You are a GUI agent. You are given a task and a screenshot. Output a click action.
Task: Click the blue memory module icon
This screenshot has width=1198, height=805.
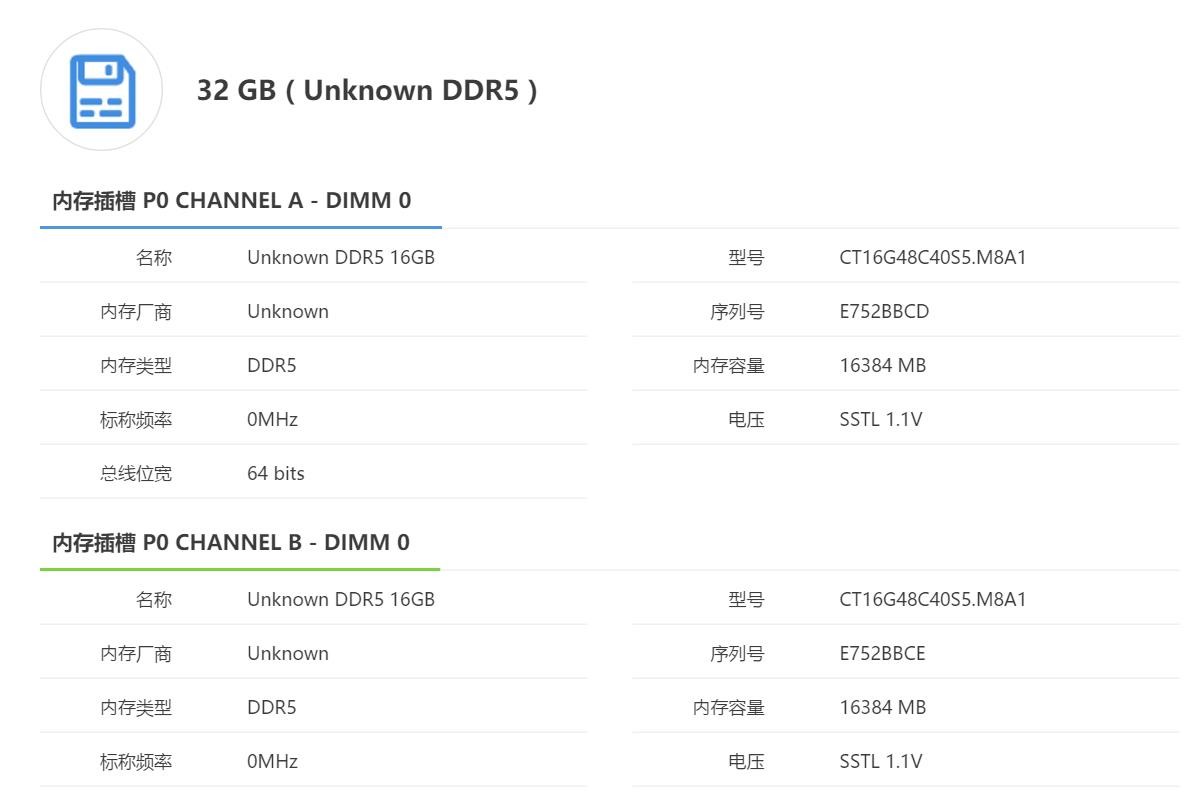click(x=102, y=90)
